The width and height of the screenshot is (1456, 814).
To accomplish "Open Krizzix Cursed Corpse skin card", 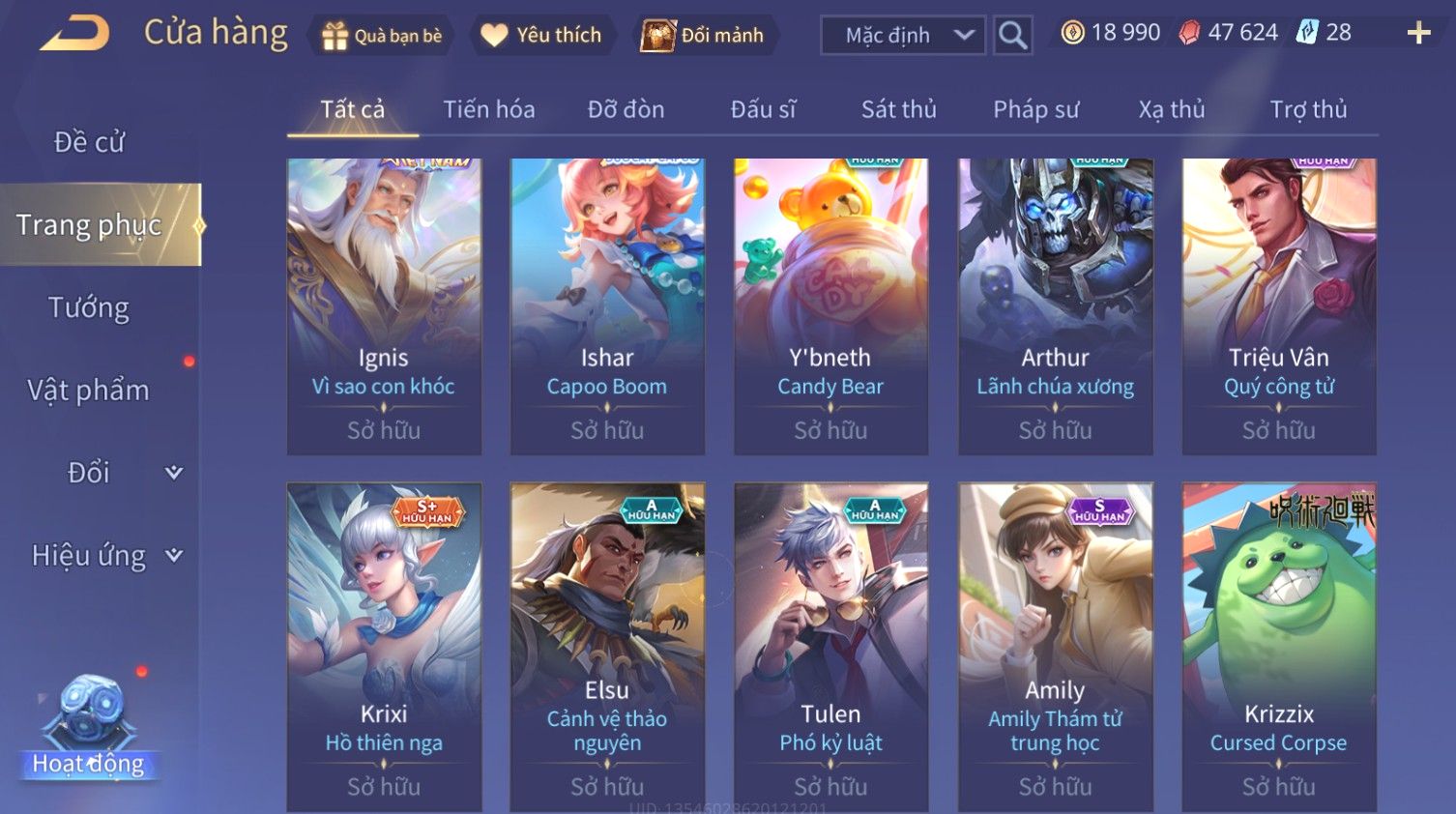I will click(1279, 647).
